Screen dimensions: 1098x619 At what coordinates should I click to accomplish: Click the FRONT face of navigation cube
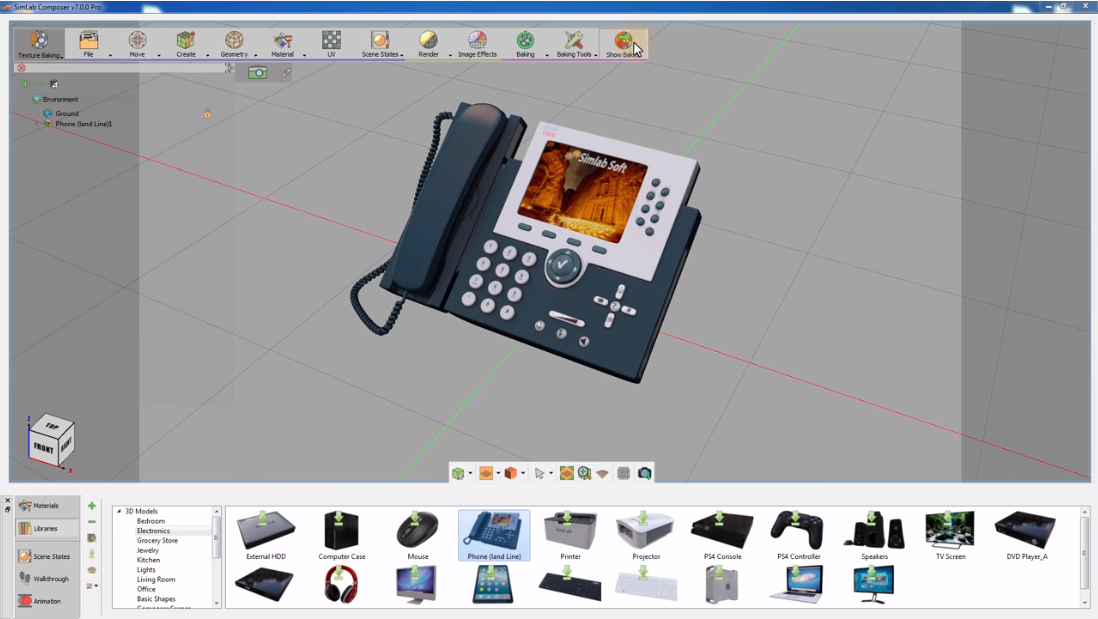[43, 447]
